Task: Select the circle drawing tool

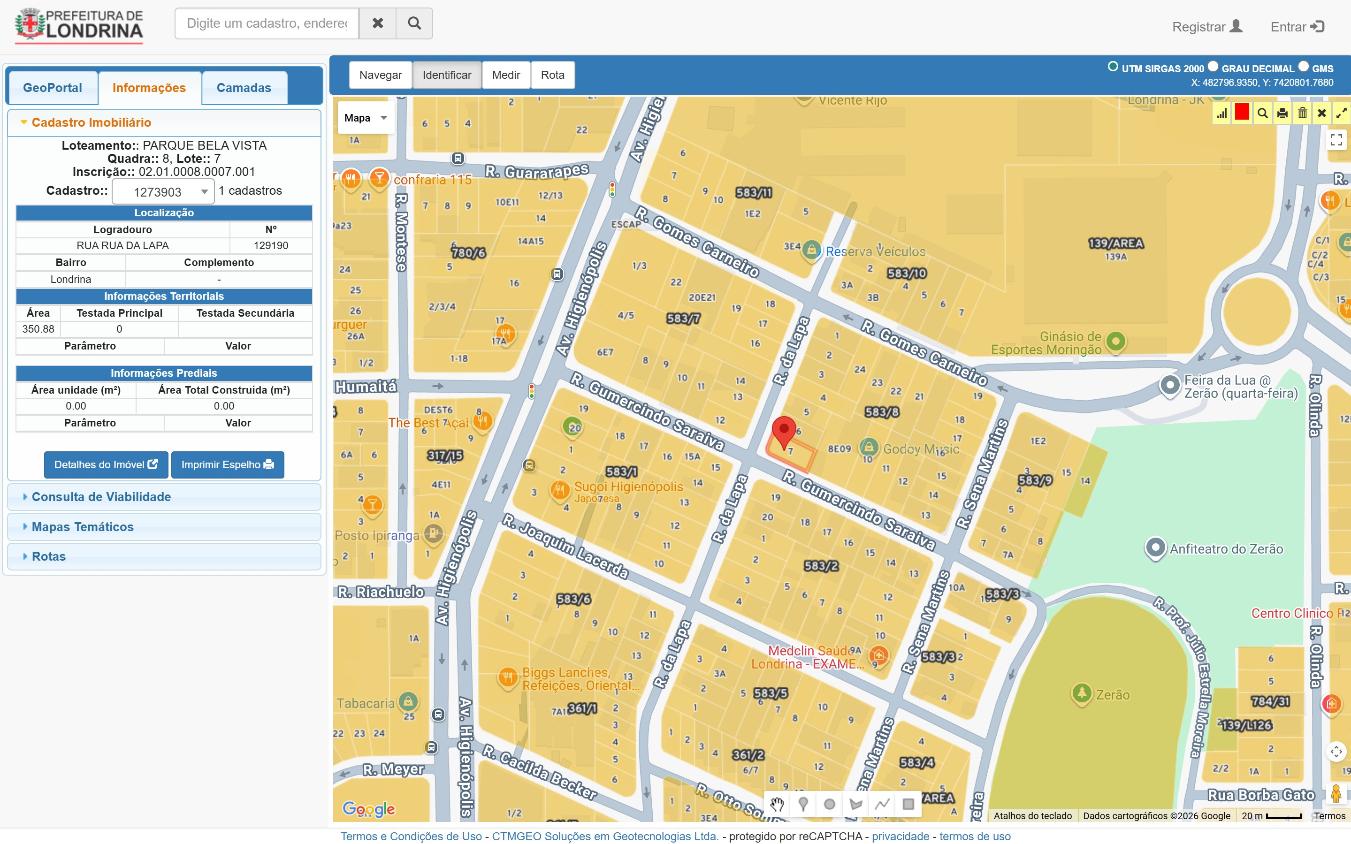Action: (829, 804)
